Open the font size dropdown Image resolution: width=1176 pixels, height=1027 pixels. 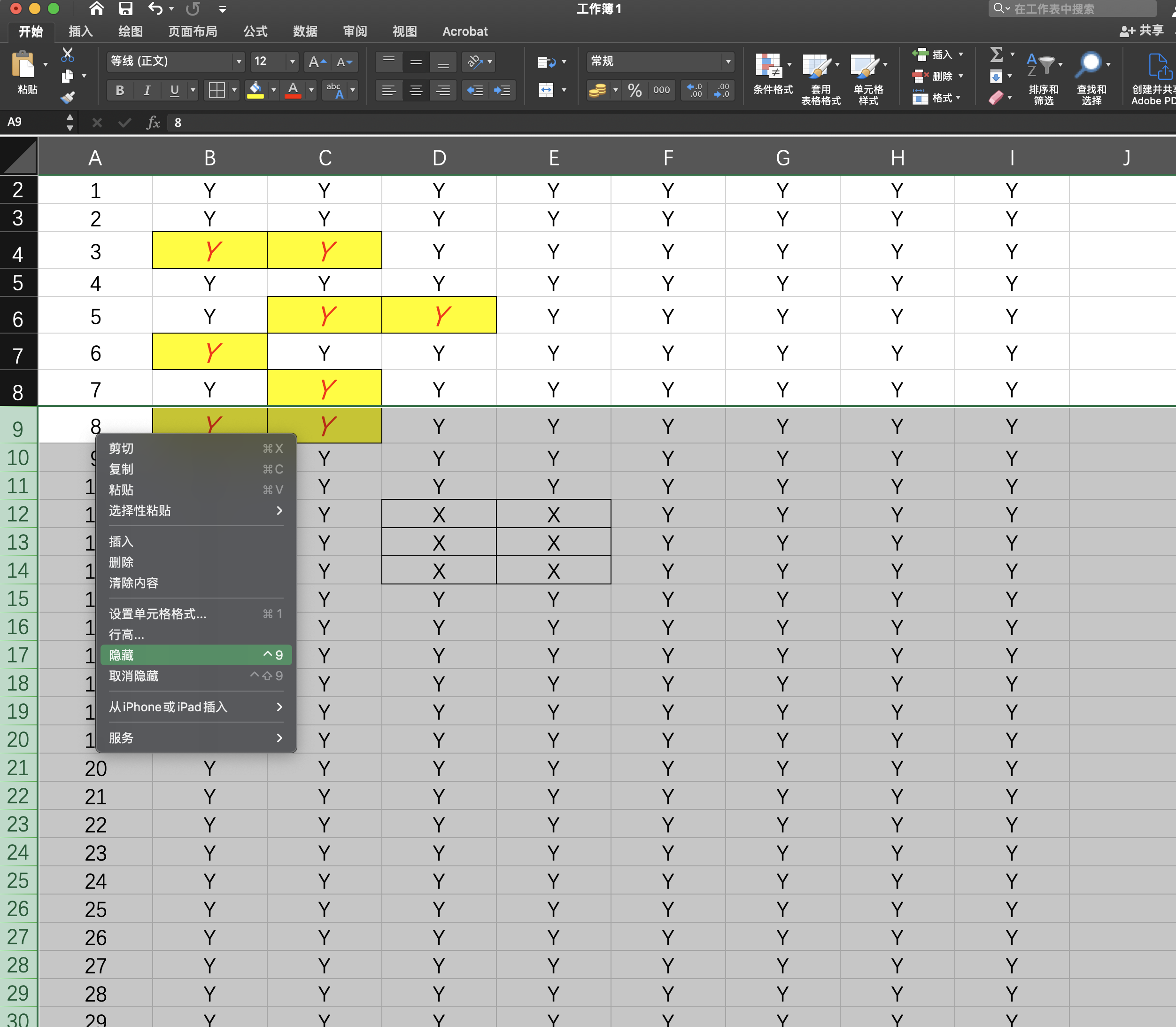point(292,62)
